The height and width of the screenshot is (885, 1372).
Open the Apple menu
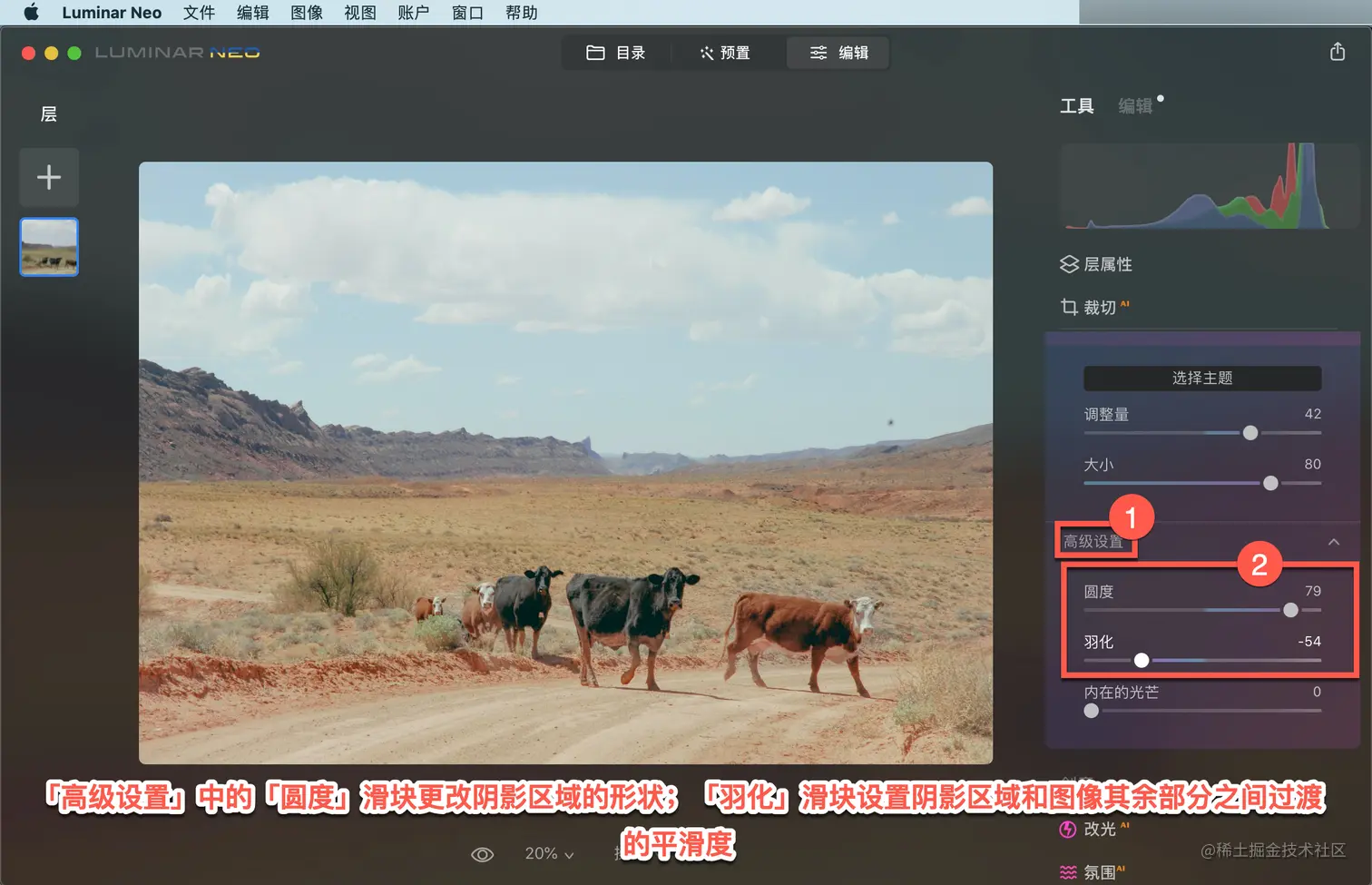point(31,13)
